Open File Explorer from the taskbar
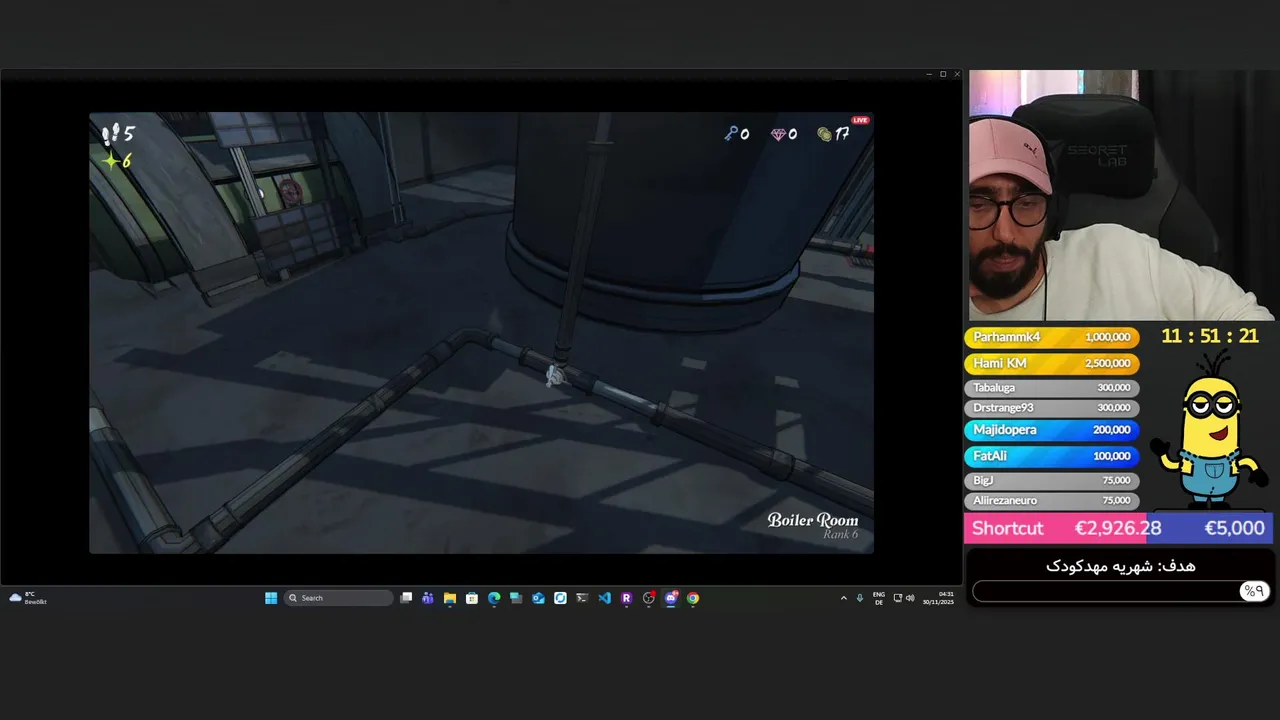 tap(450, 598)
